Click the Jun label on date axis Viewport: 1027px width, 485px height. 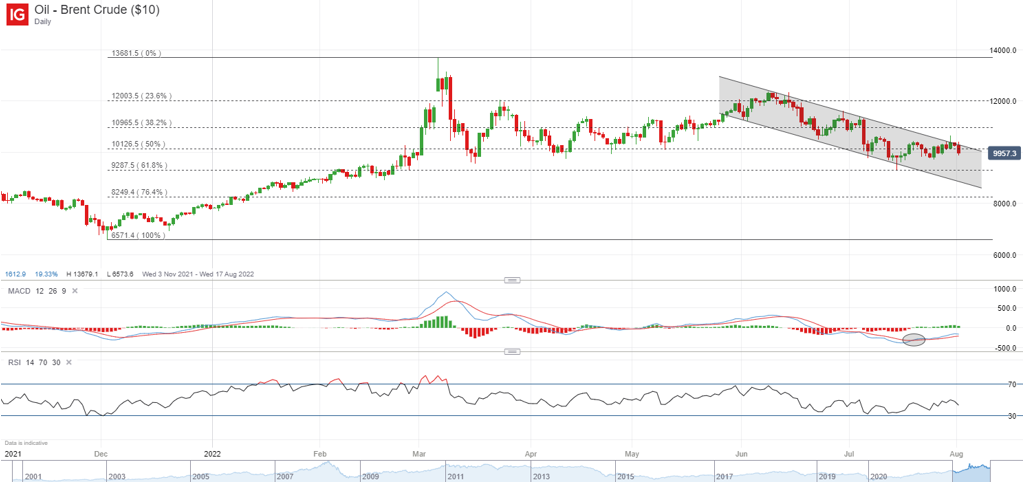[741, 453]
